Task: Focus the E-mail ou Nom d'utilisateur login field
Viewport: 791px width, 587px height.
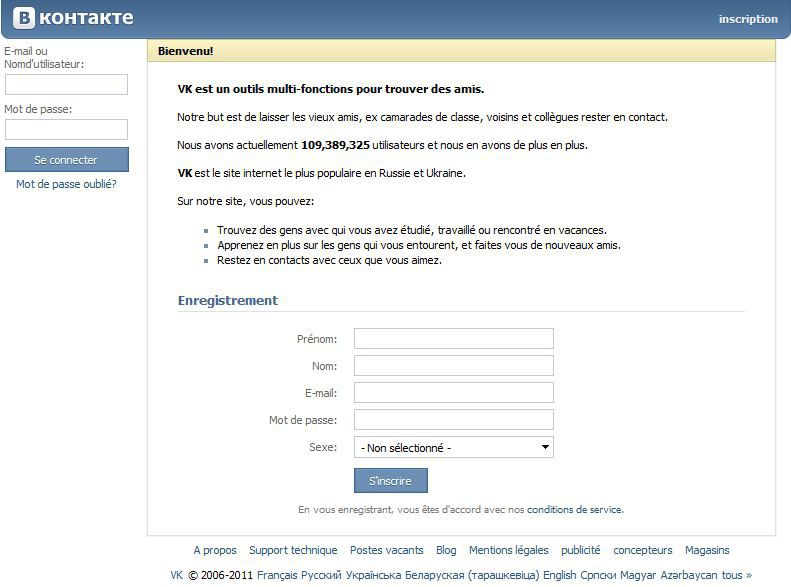Action: pyautogui.click(x=66, y=84)
